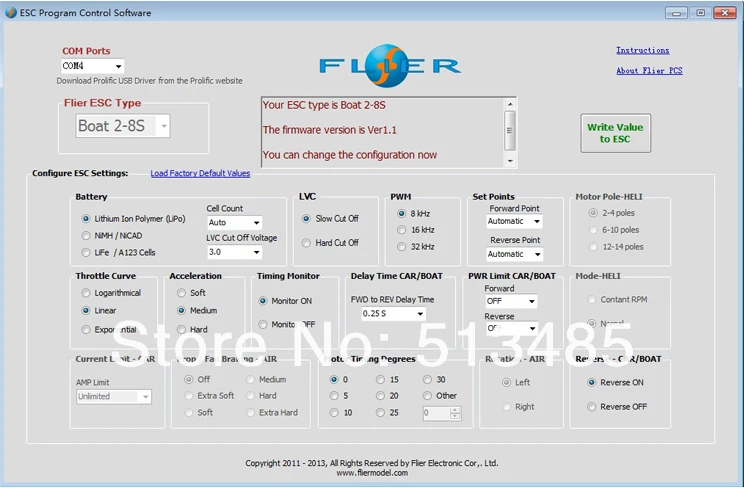Select Linear throttle curve
This screenshot has width=744, height=488.
coord(99,310)
